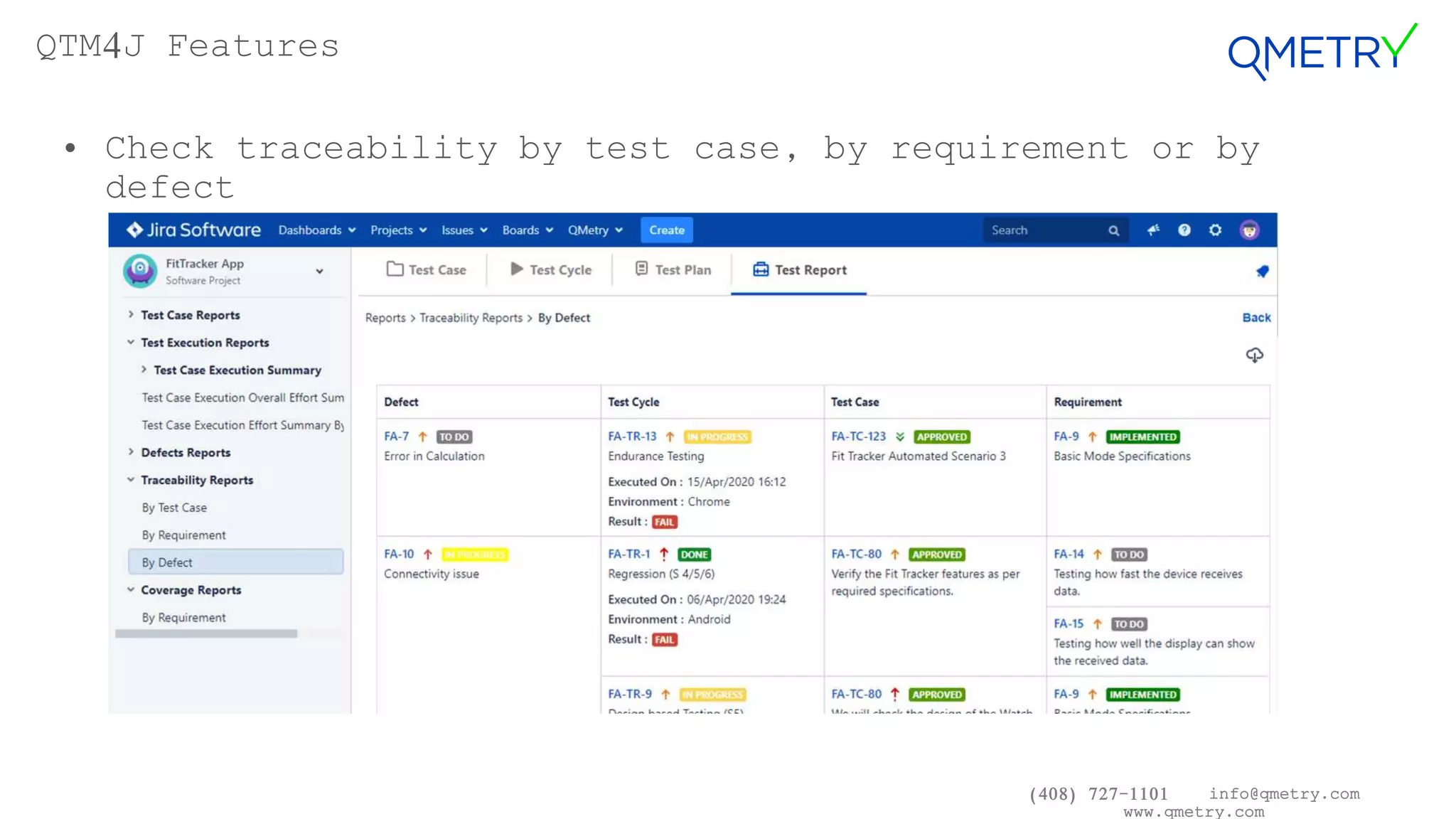Switch to the Test Cycle tab
The image size is (1456, 819).
tap(551, 270)
